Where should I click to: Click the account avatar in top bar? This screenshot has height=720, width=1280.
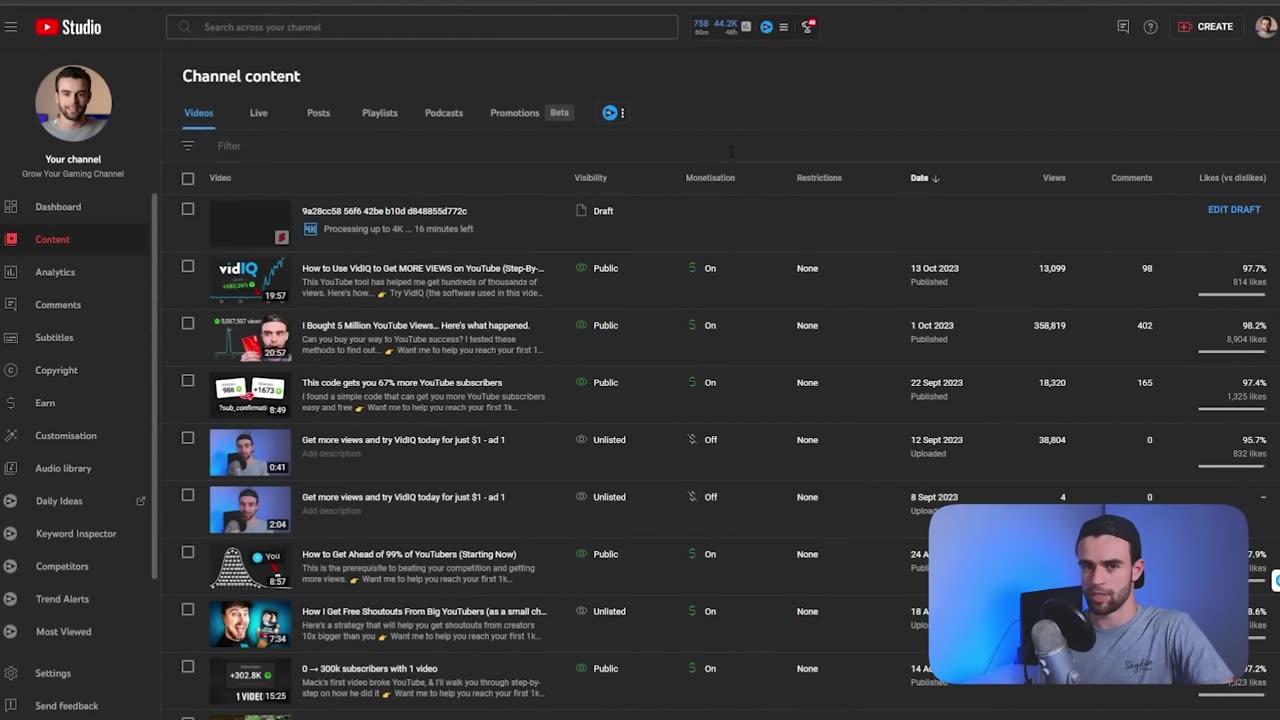click(1266, 27)
